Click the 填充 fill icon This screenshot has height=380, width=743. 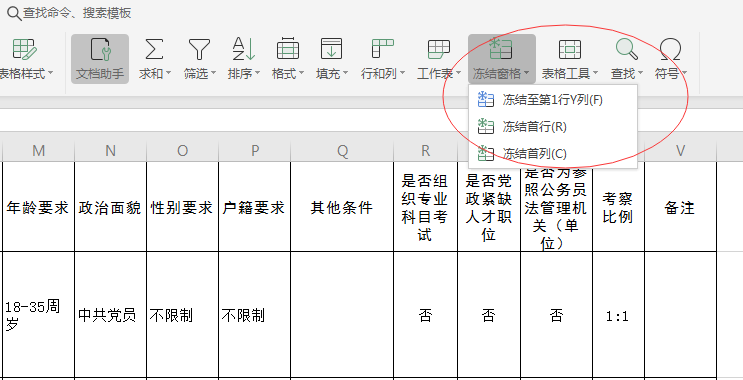pos(331,49)
